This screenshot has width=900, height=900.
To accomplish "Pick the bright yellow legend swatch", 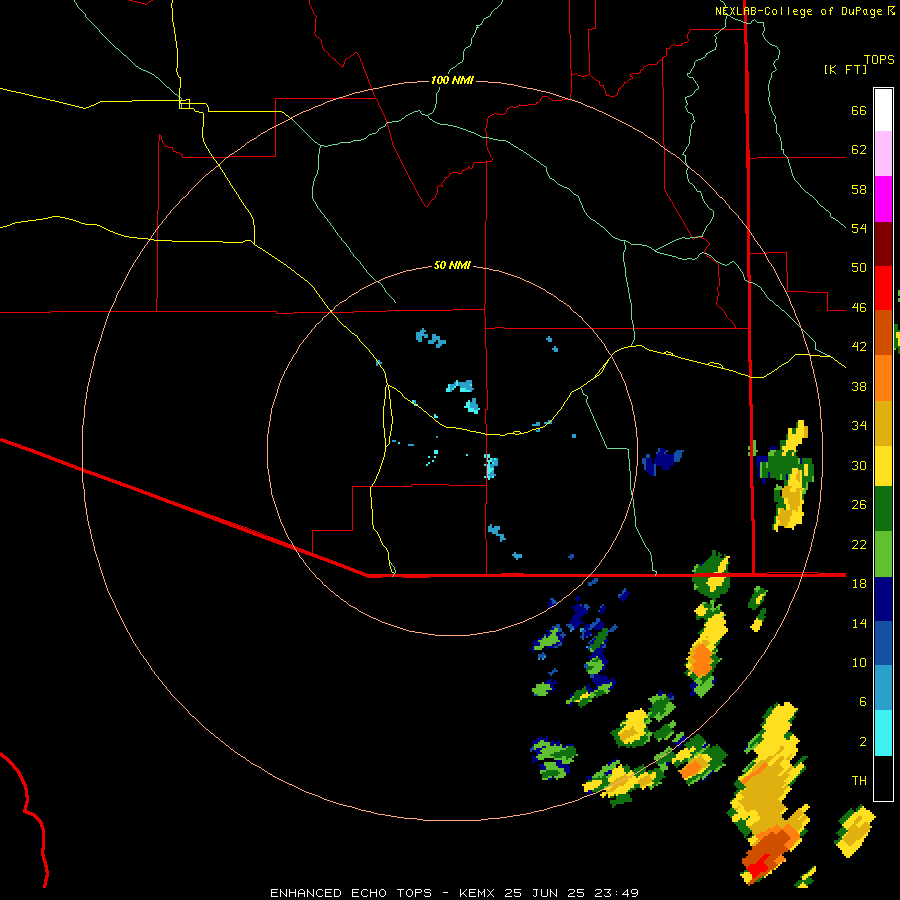I will pyautogui.click(x=883, y=466).
